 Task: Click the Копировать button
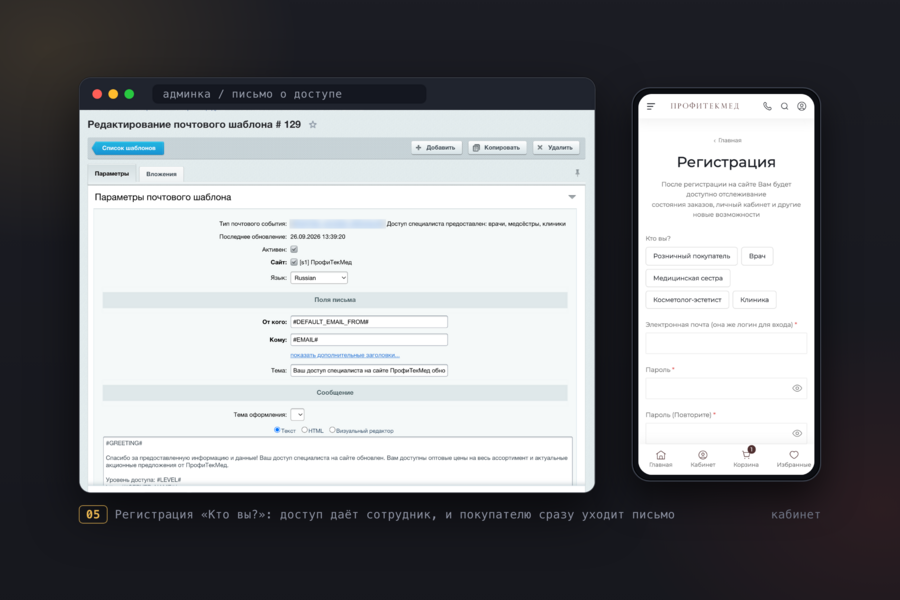[x=497, y=148]
